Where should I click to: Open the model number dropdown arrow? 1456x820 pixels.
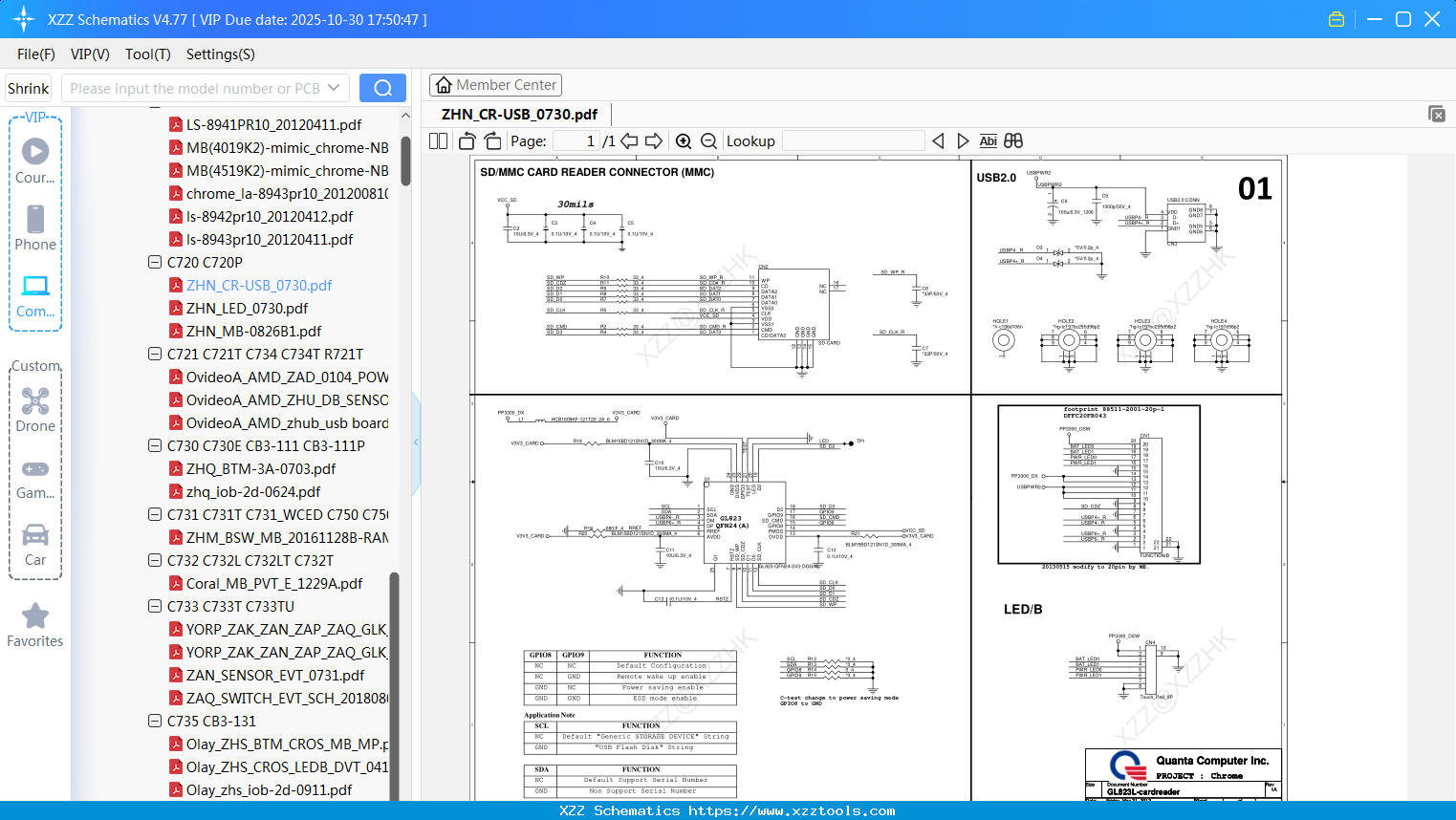click(334, 88)
